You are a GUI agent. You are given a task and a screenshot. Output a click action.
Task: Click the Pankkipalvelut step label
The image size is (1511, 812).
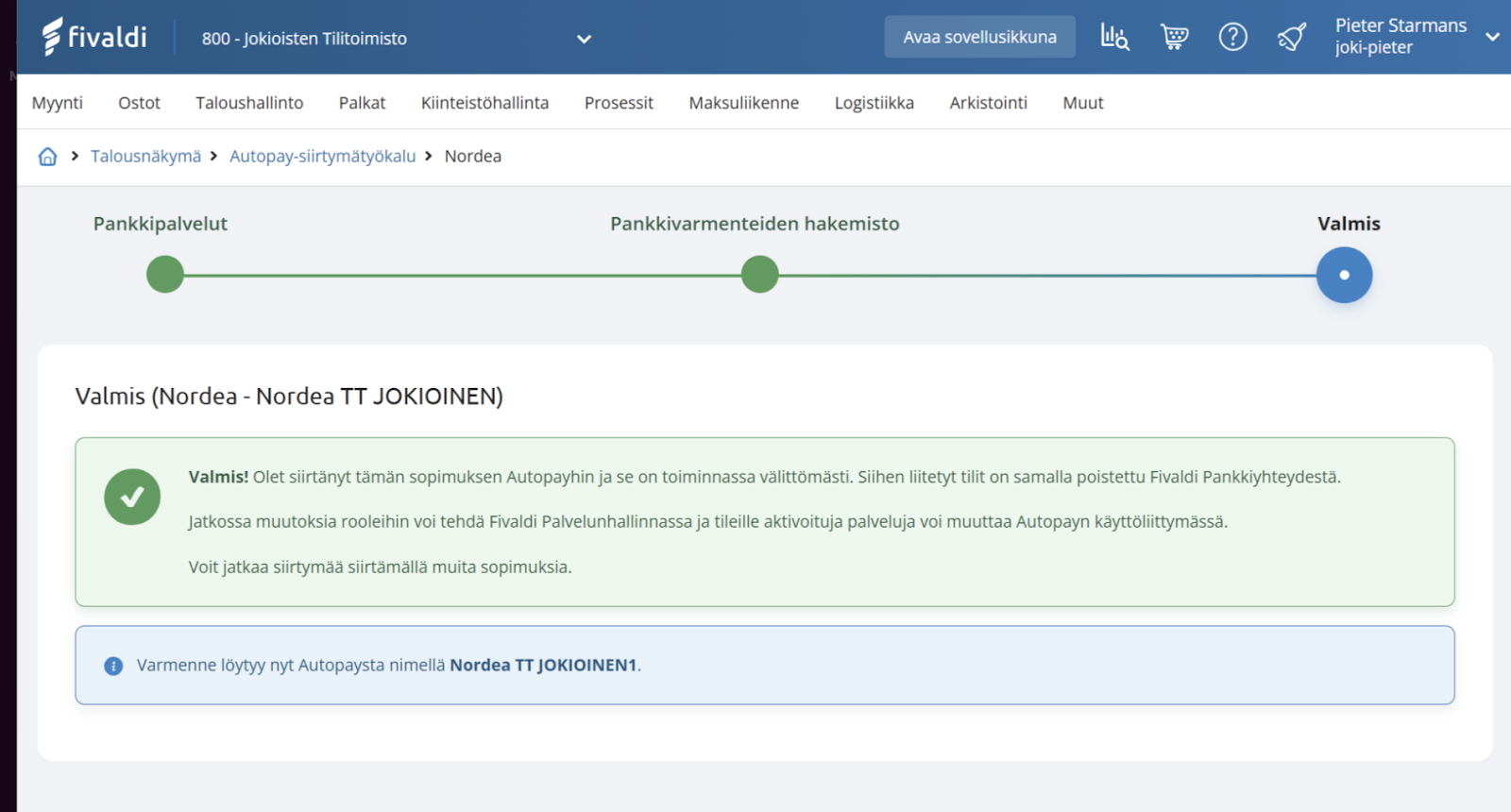[161, 224]
